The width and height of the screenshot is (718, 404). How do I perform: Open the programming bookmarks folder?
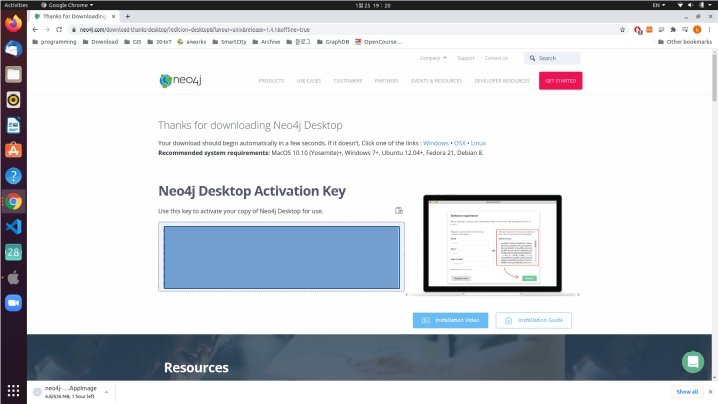click(54, 42)
